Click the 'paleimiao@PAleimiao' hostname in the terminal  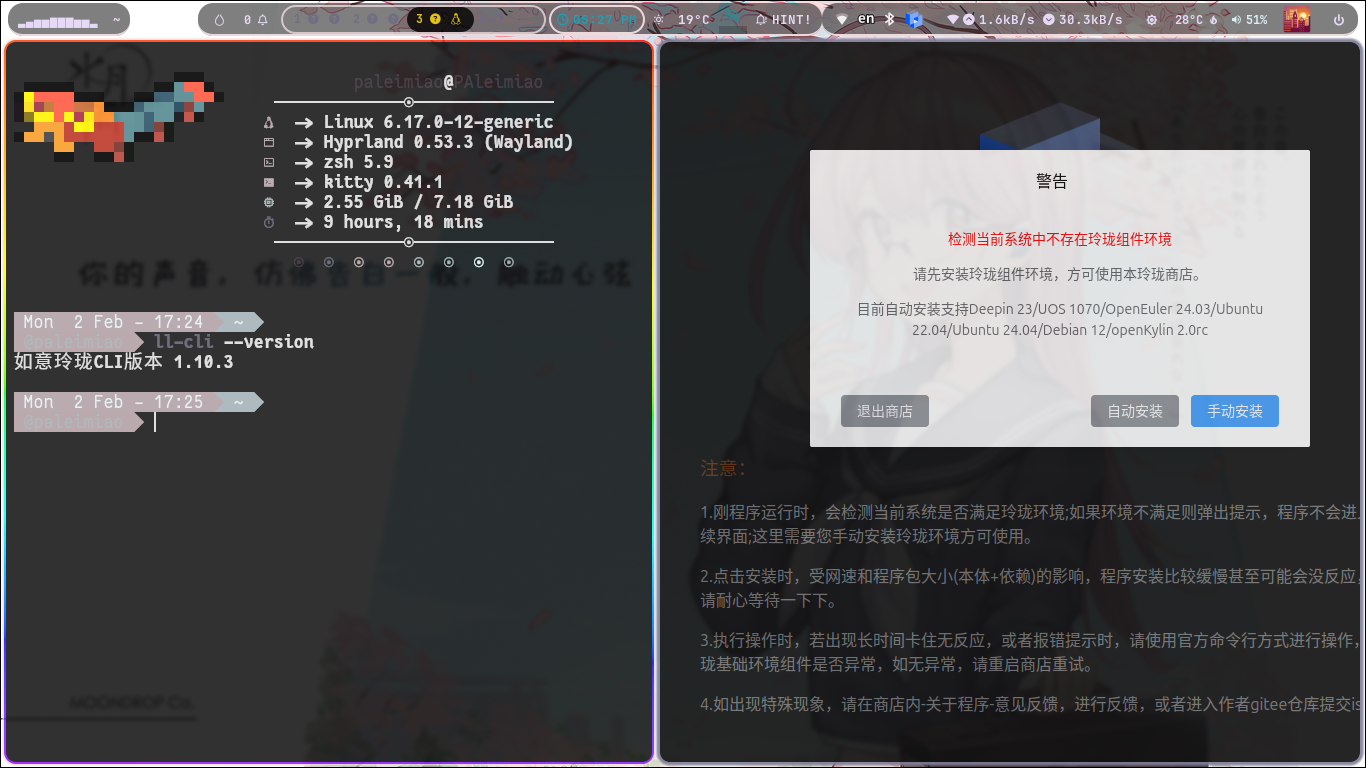point(448,82)
